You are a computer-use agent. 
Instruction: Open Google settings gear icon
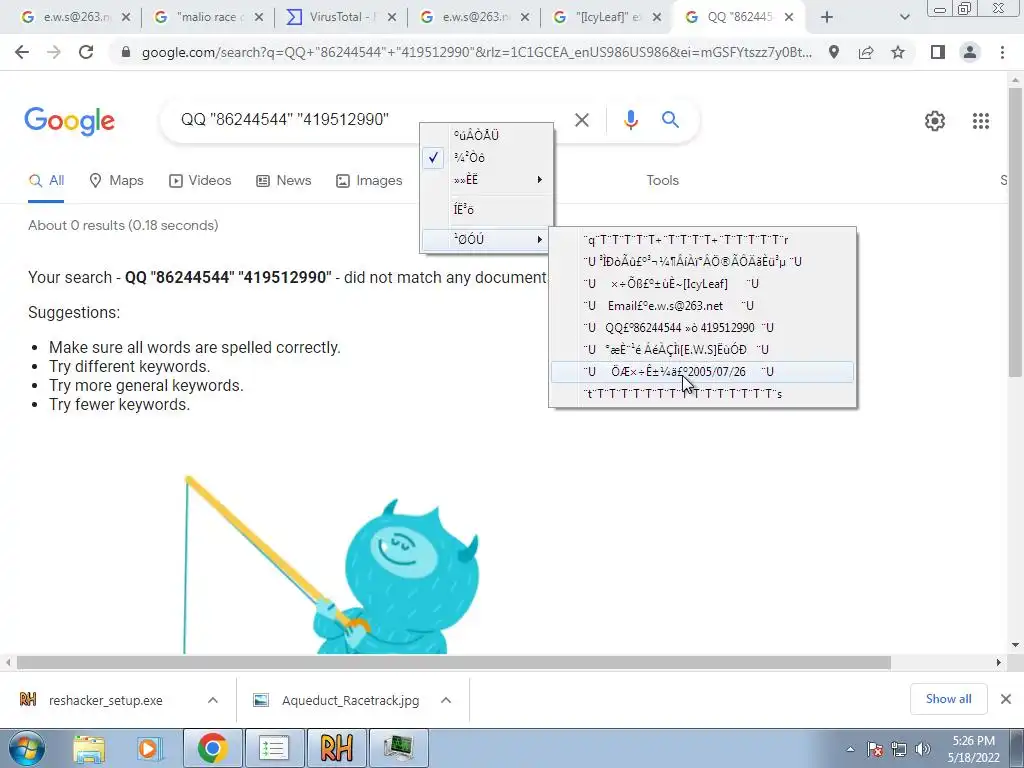point(935,121)
